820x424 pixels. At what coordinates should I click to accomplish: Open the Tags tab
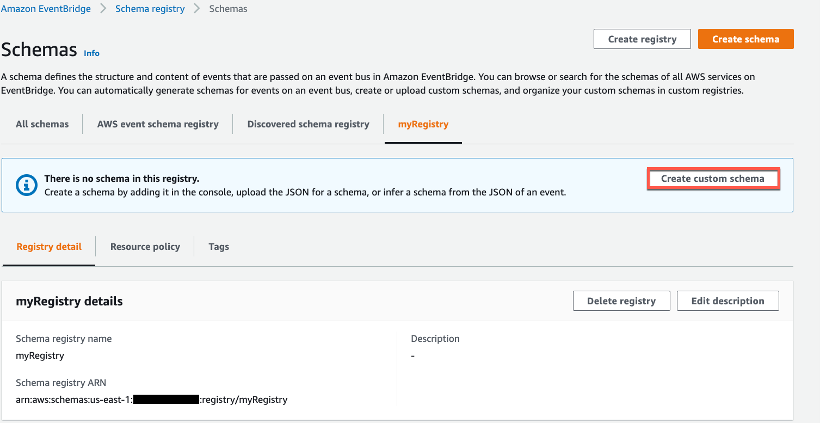218,246
